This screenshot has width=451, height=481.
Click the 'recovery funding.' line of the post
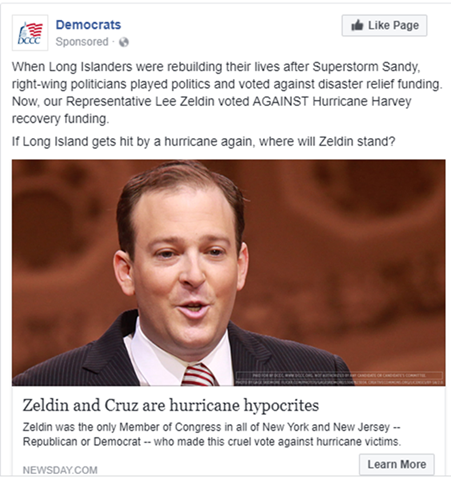pyautogui.click(x=60, y=118)
